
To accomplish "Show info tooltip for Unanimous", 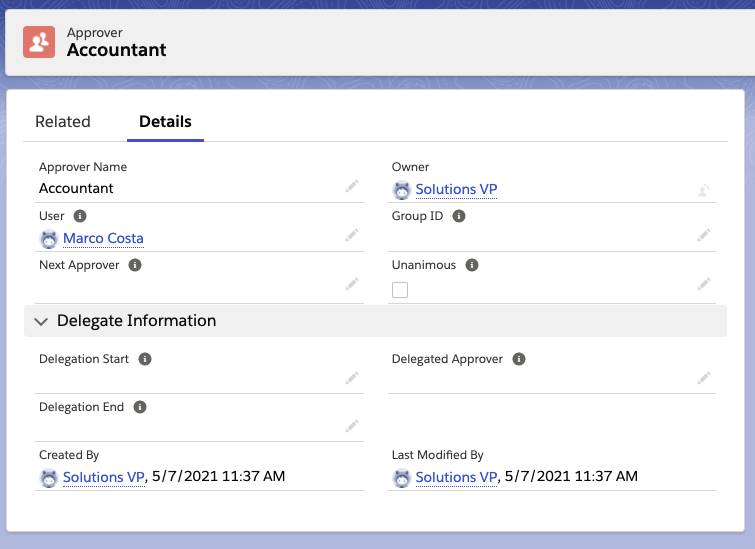I will [x=472, y=265].
